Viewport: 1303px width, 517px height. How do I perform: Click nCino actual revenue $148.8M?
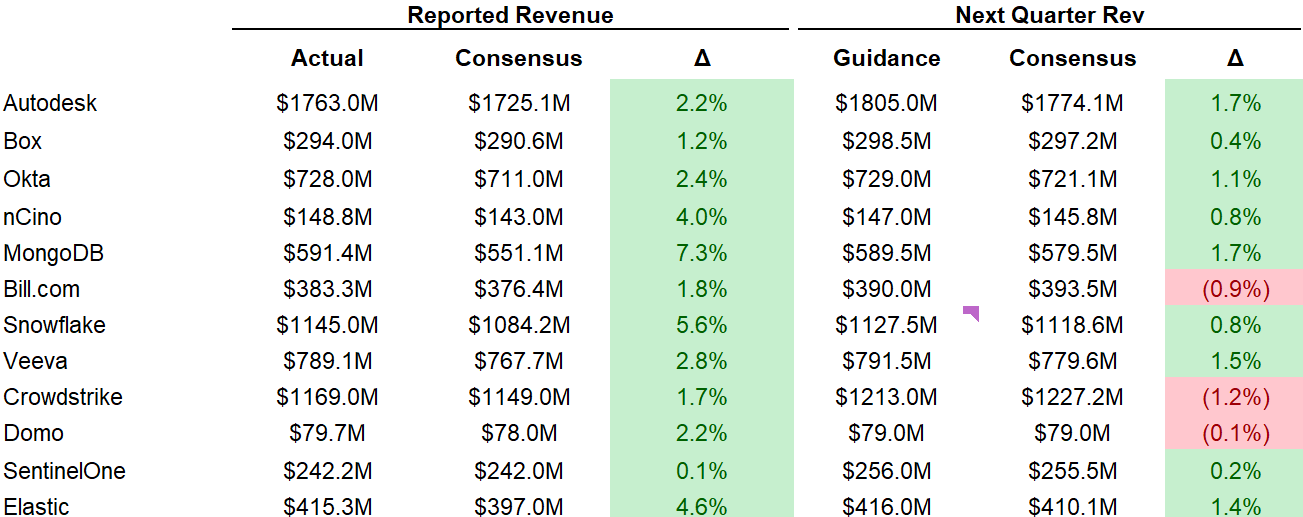click(x=327, y=217)
